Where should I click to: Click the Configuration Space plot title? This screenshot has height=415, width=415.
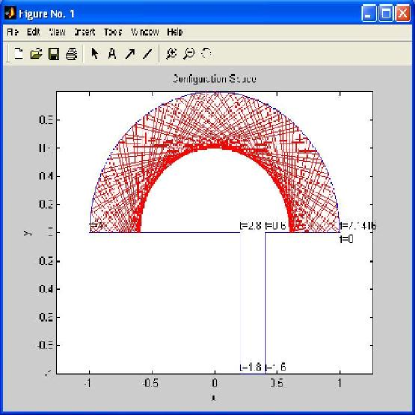pyautogui.click(x=215, y=79)
